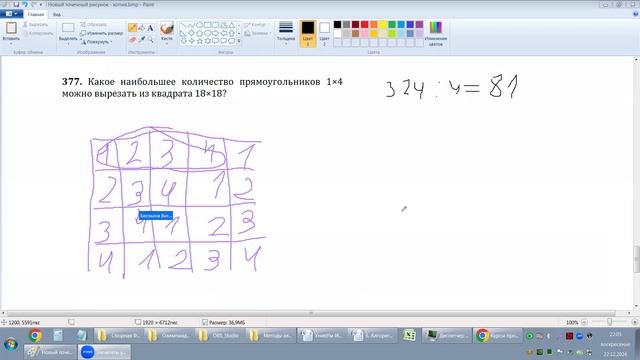The height and width of the screenshot is (360, 640).
Task: Click the Select (Выделить) rectangle icon
Action: point(68,28)
